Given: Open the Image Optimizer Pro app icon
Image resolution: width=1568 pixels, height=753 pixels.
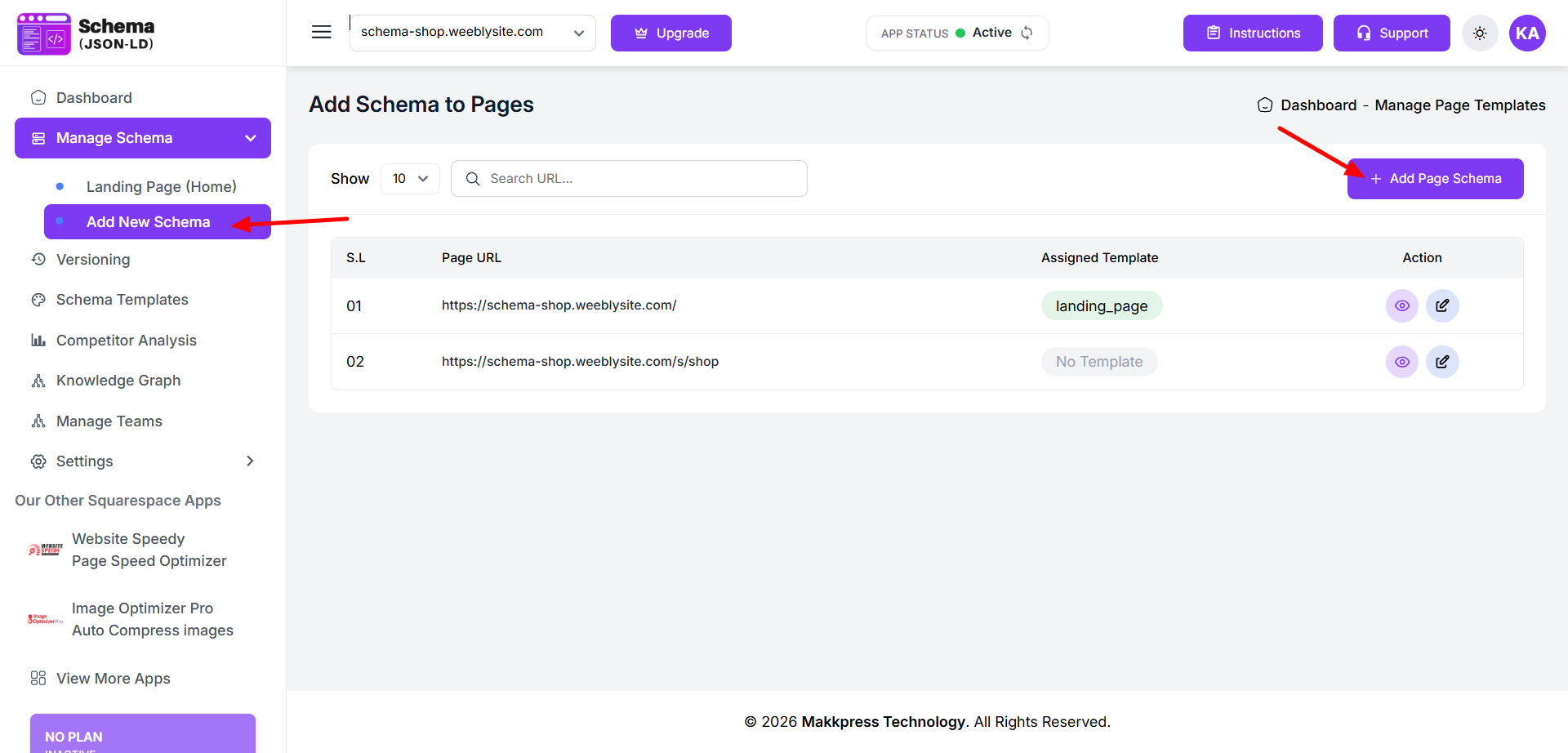Looking at the screenshot, I should coord(45,619).
